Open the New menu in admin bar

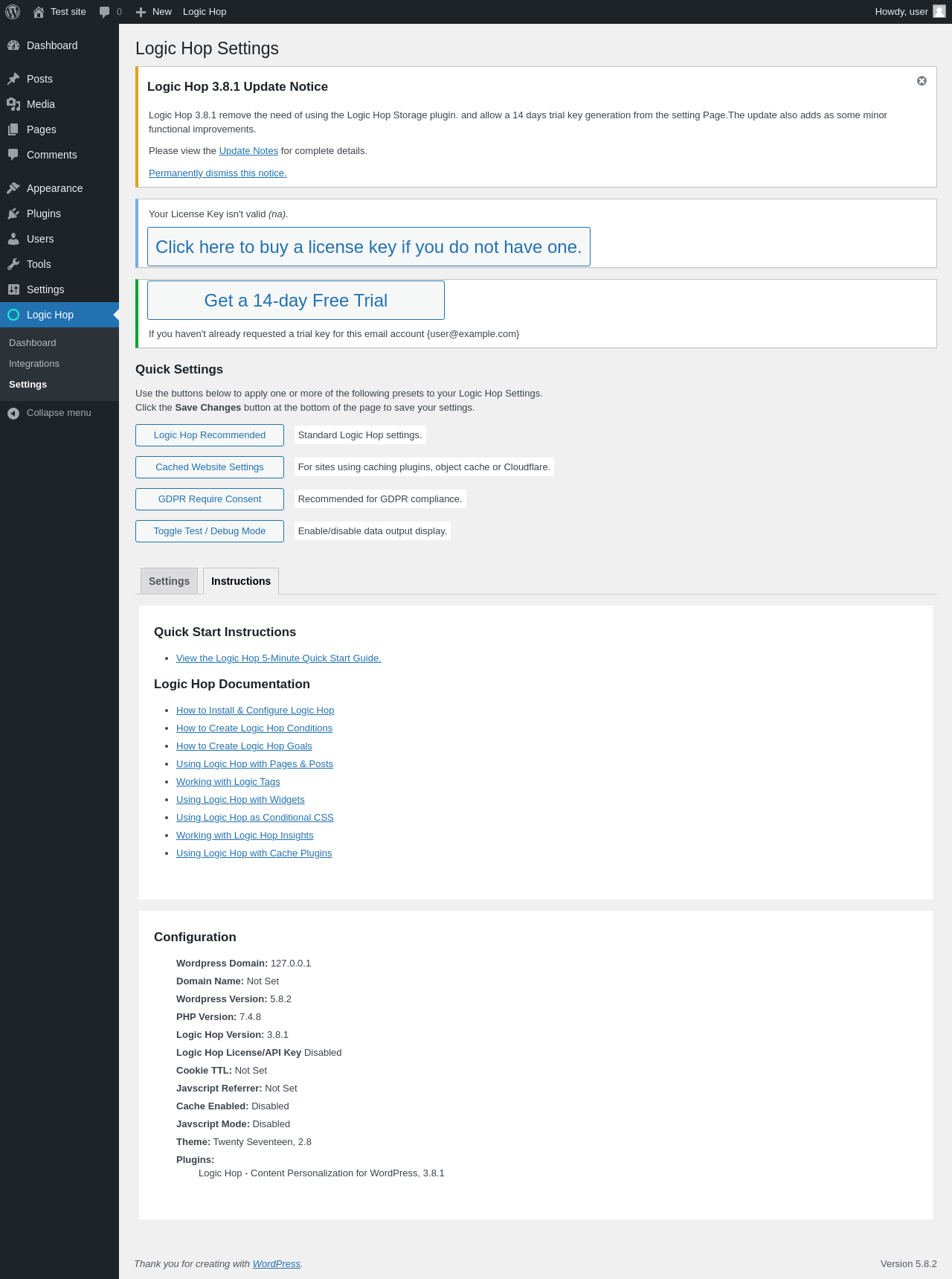click(154, 12)
